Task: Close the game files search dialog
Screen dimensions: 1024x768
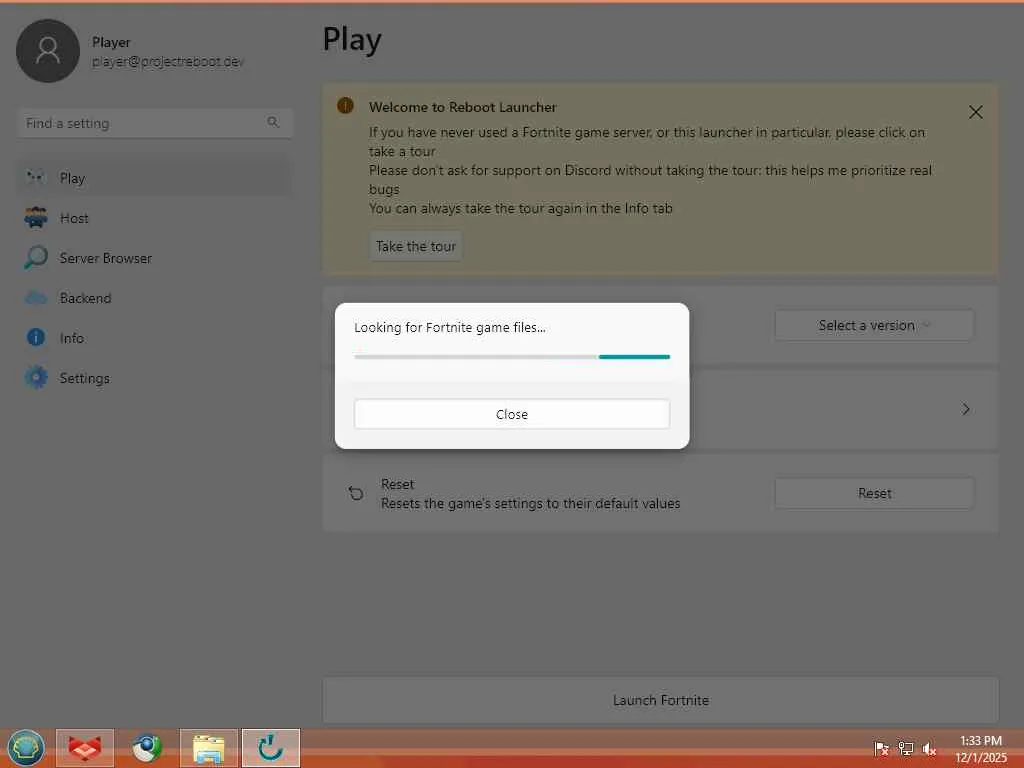Action: 511,414
